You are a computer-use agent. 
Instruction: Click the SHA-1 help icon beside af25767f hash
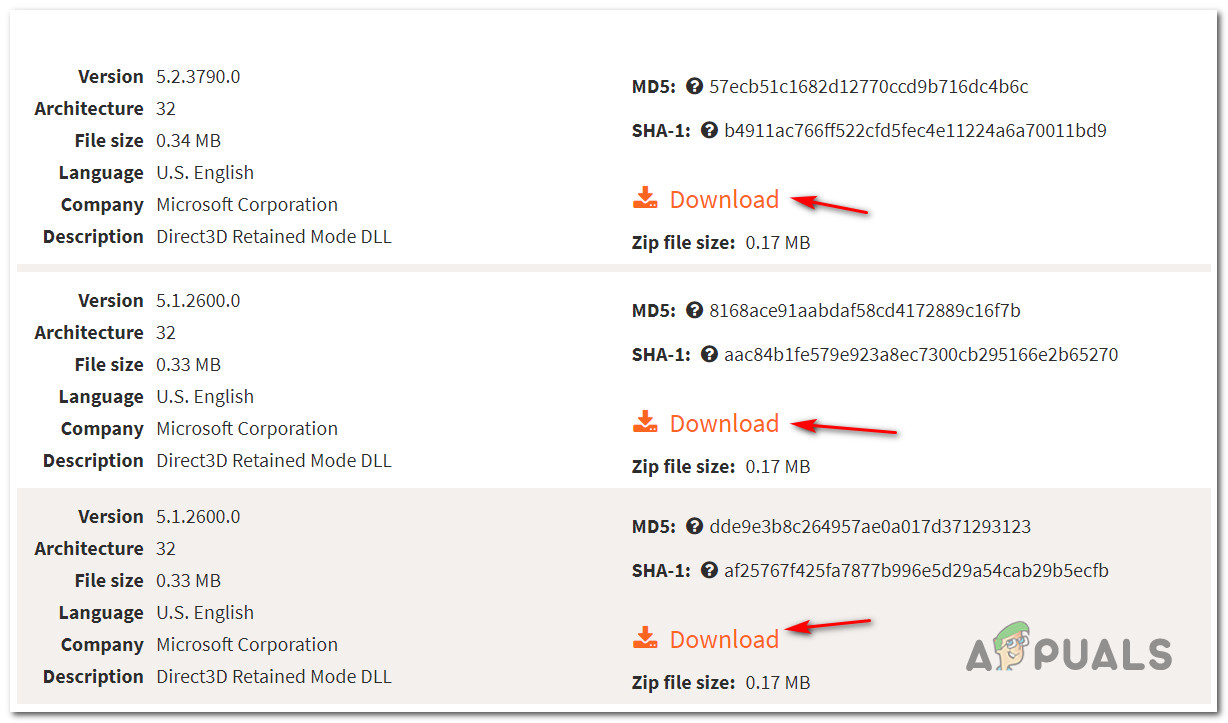click(710, 571)
